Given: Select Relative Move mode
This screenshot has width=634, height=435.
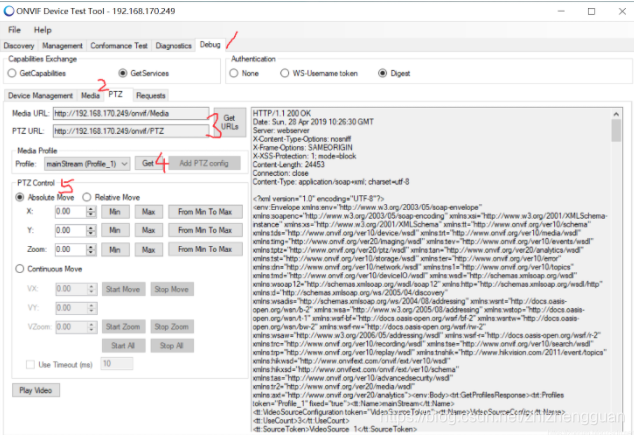Looking at the screenshot, I should pyautogui.click(x=111, y=197).
